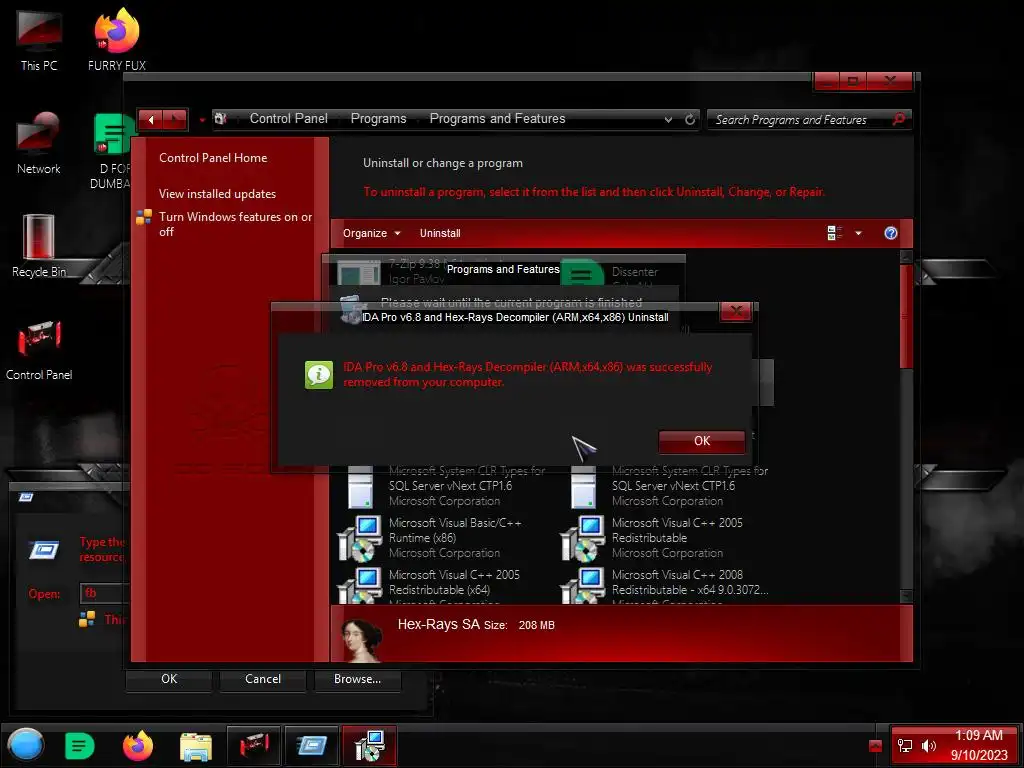Screen dimensions: 1024x768
Task: Open Control Panel Home link
Action: point(213,158)
